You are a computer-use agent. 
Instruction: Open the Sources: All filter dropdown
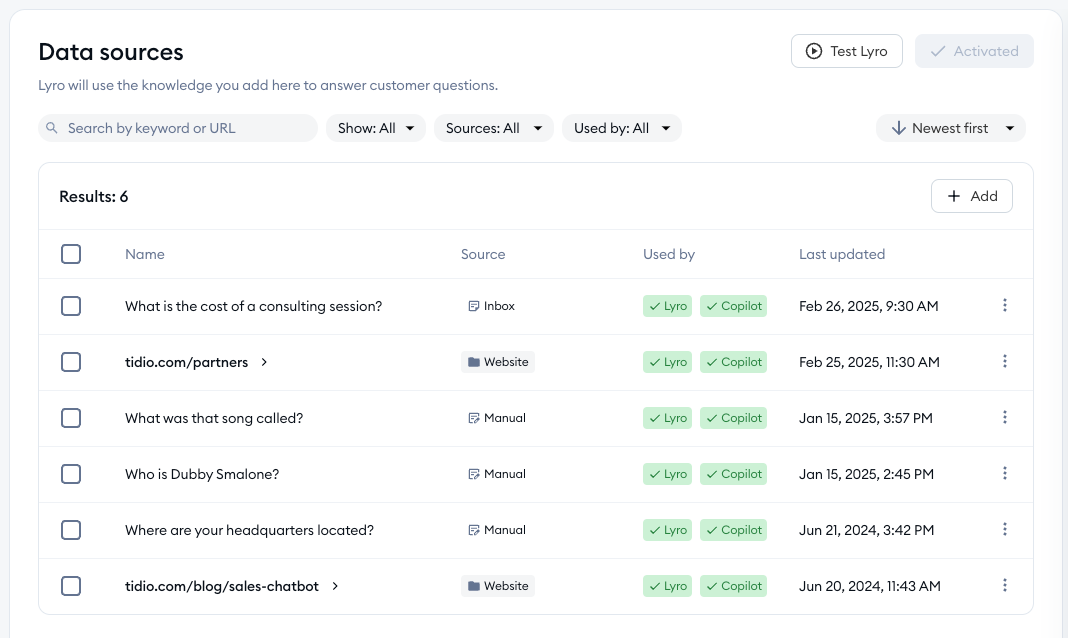click(494, 128)
